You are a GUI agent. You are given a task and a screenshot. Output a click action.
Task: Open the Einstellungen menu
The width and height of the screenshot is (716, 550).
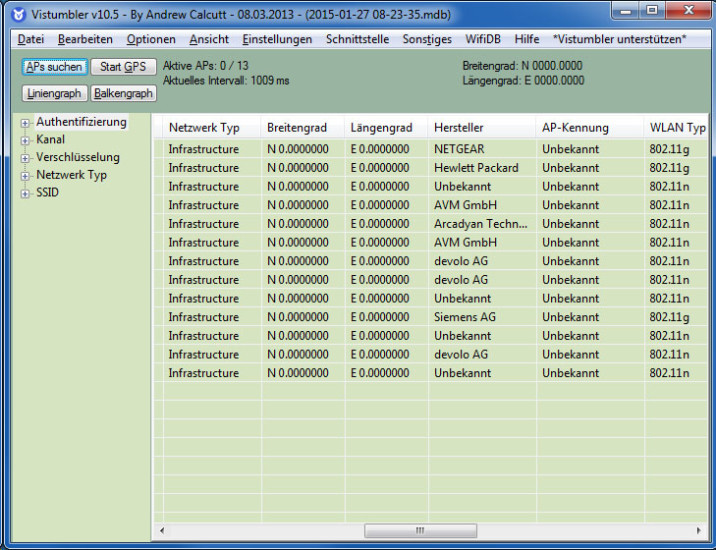click(277, 39)
